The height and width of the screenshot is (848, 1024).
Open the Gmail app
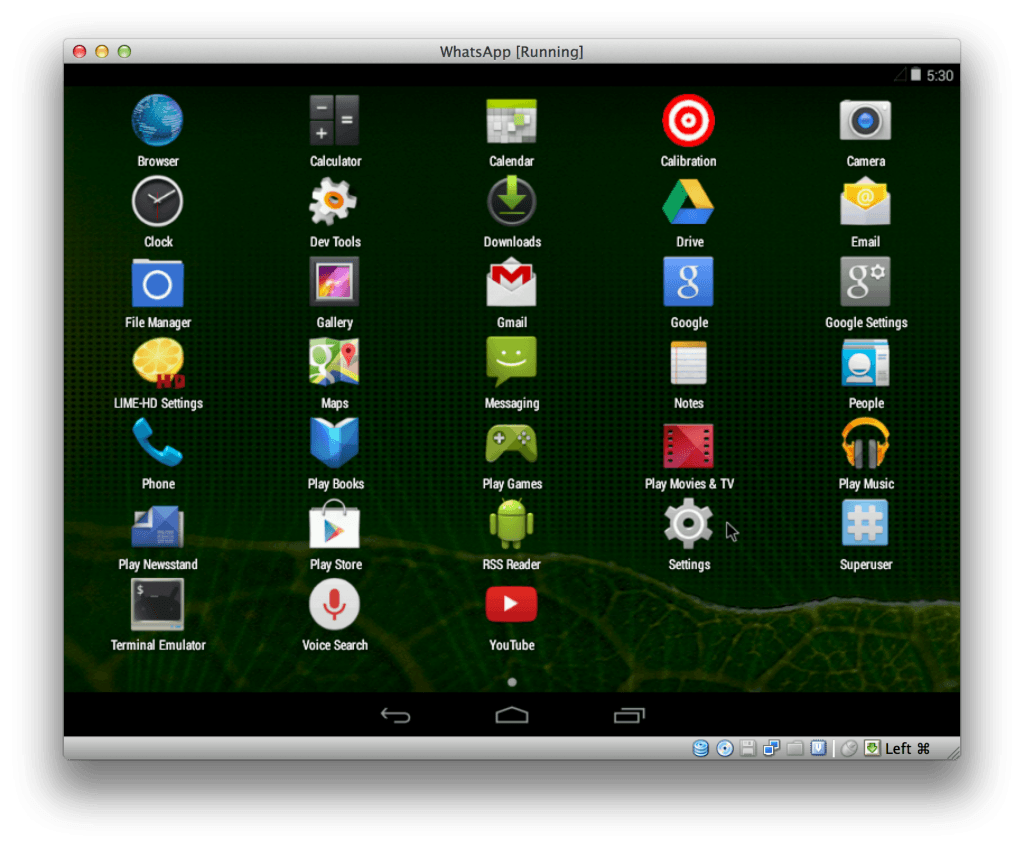(511, 283)
